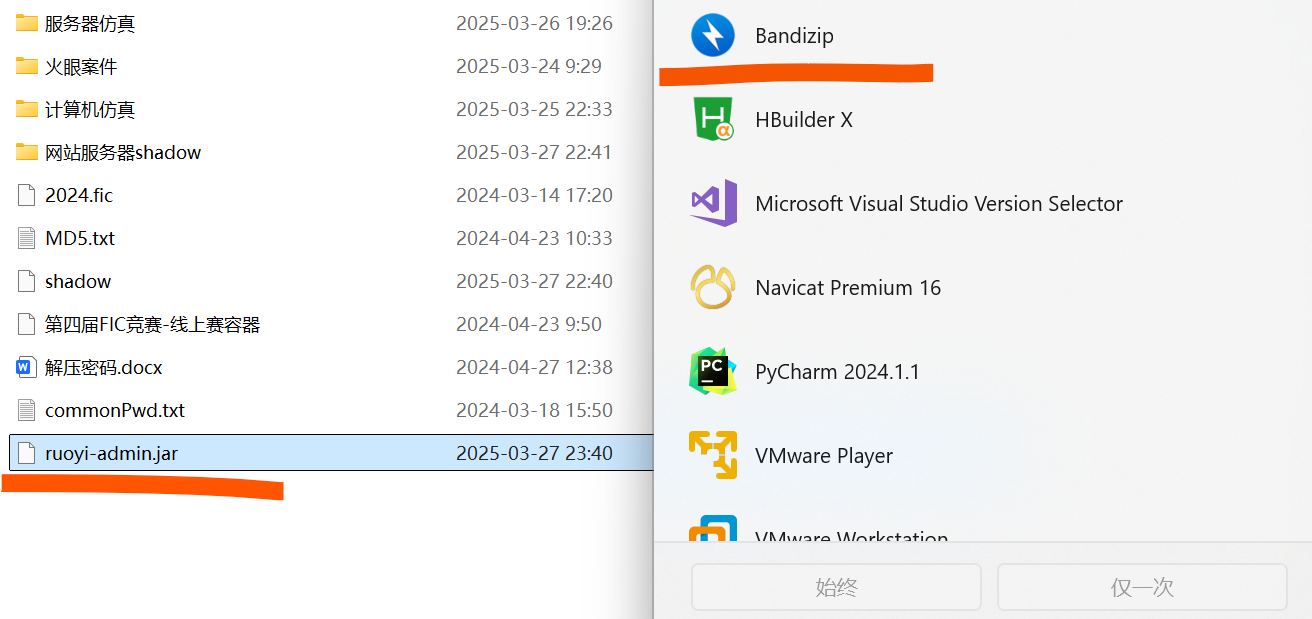Click the 仅一次 (Just once) button
1312x619 pixels.
click(1142, 587)
